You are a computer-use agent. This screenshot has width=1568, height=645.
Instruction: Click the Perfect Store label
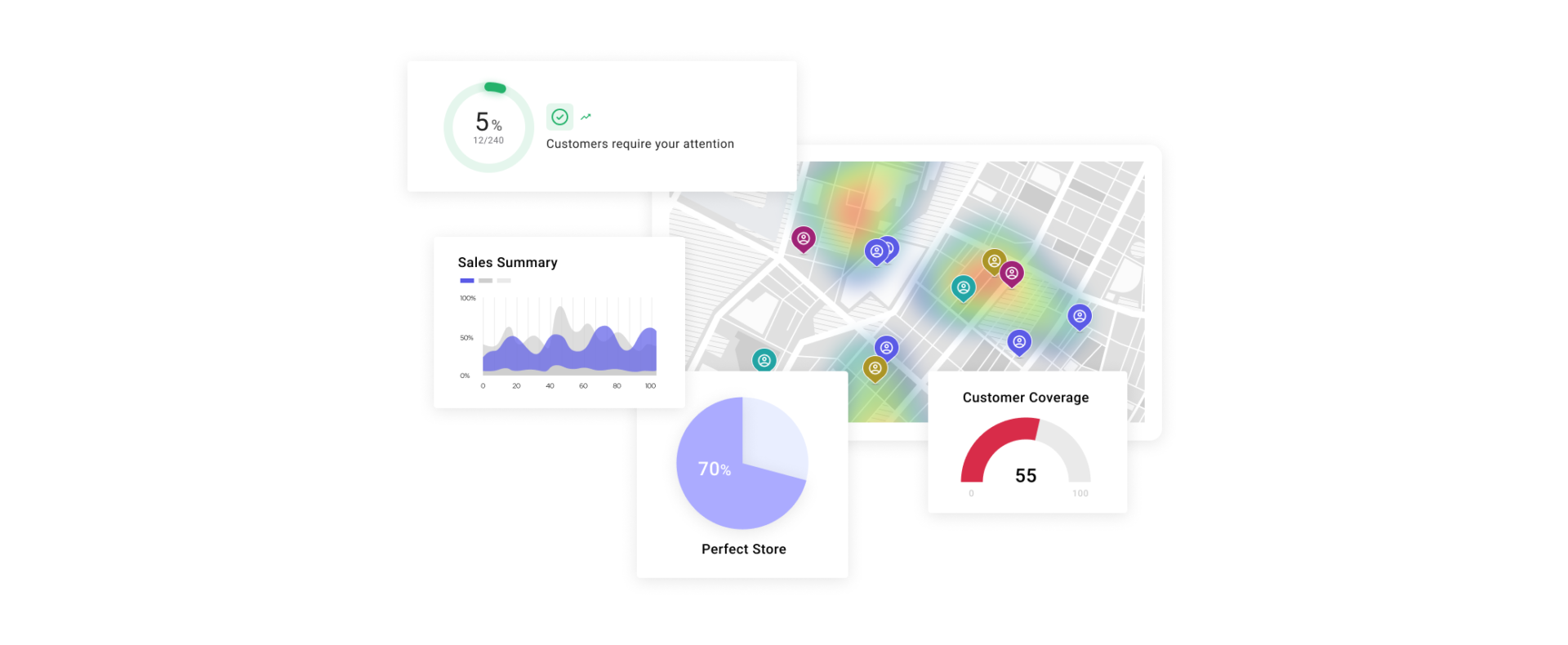744,549
